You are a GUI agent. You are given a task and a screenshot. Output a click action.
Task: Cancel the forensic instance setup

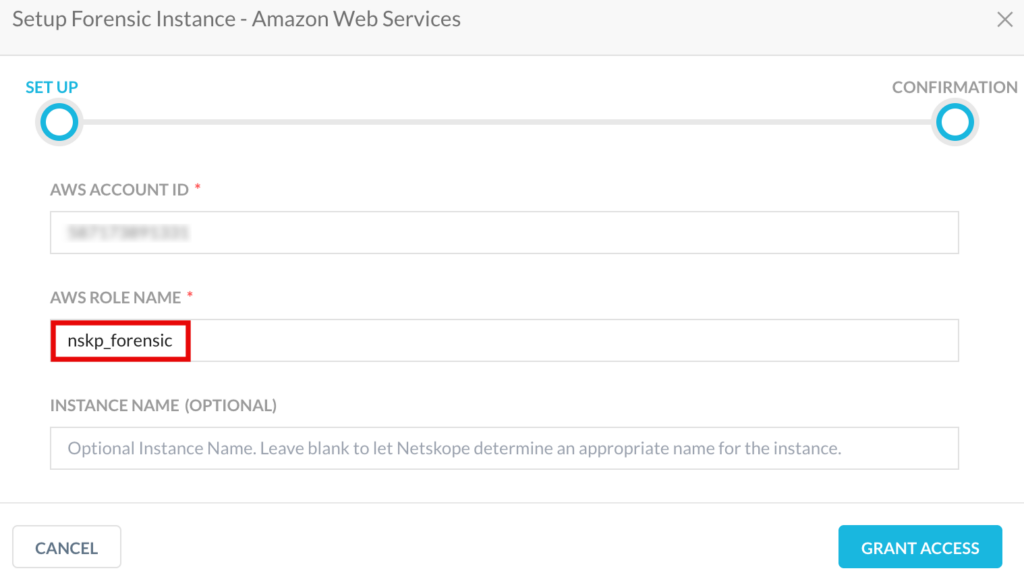point(67,547)
